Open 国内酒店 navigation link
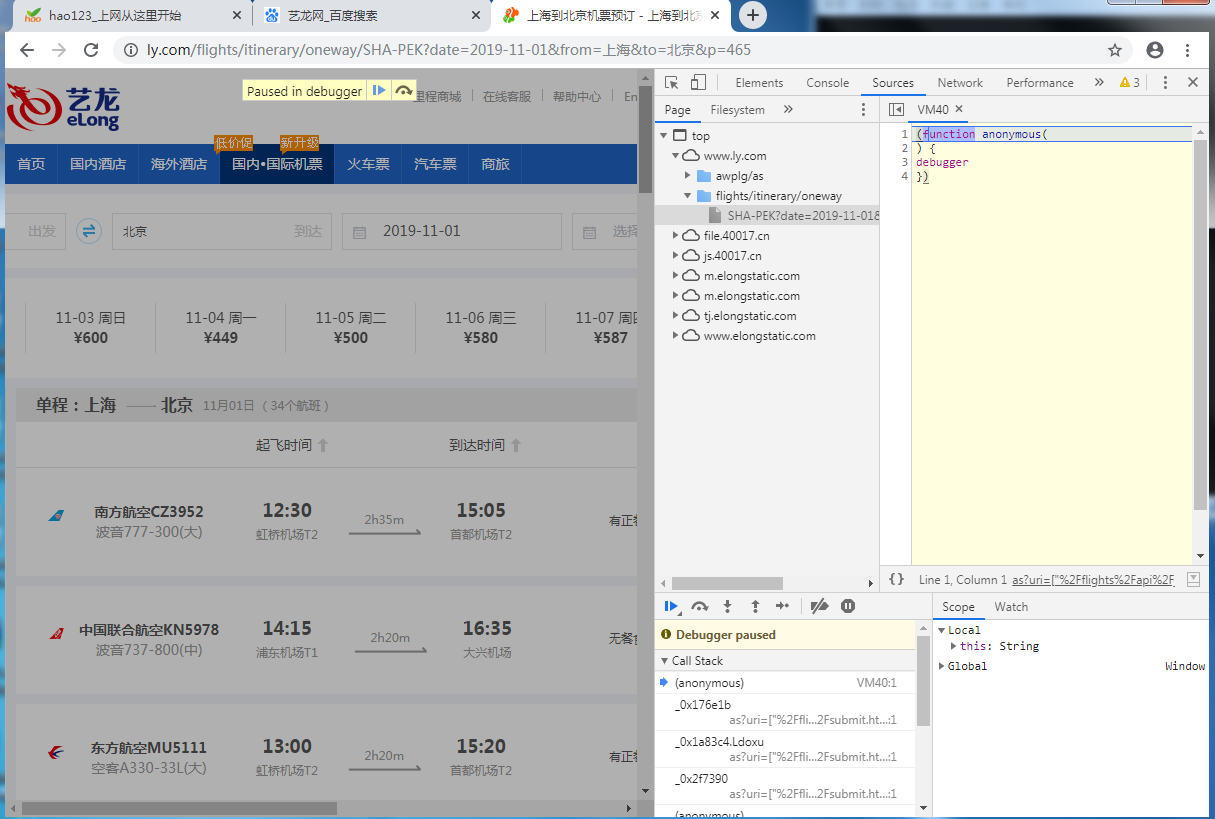The image size is (1215, 819). pos(98,164)
